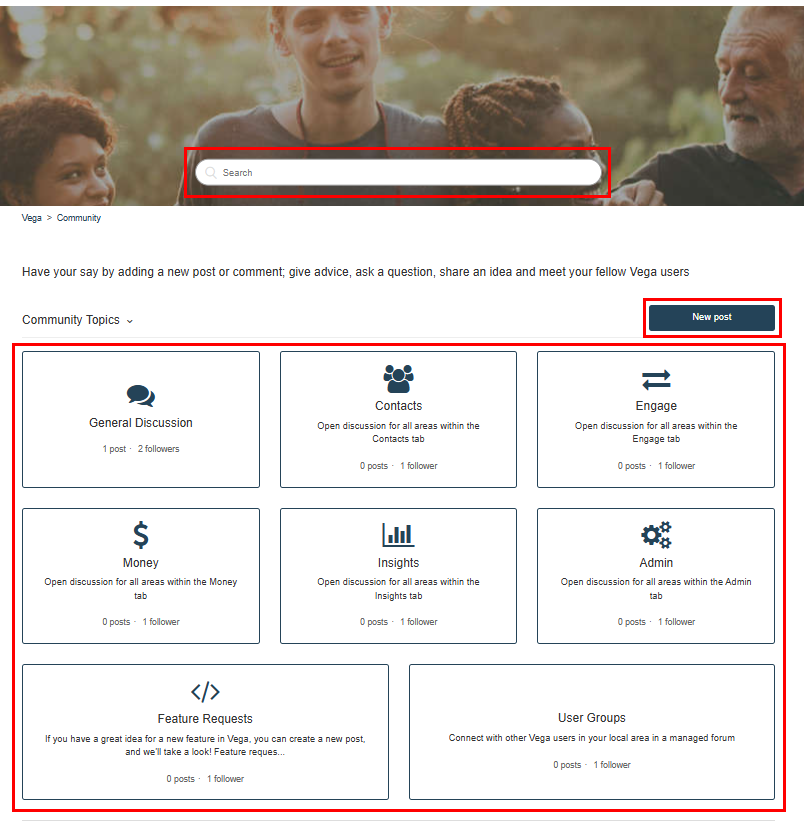This screenshot has width=804, height=826.
Task: Go to Vega breadcrumb link
Action: 32,218
